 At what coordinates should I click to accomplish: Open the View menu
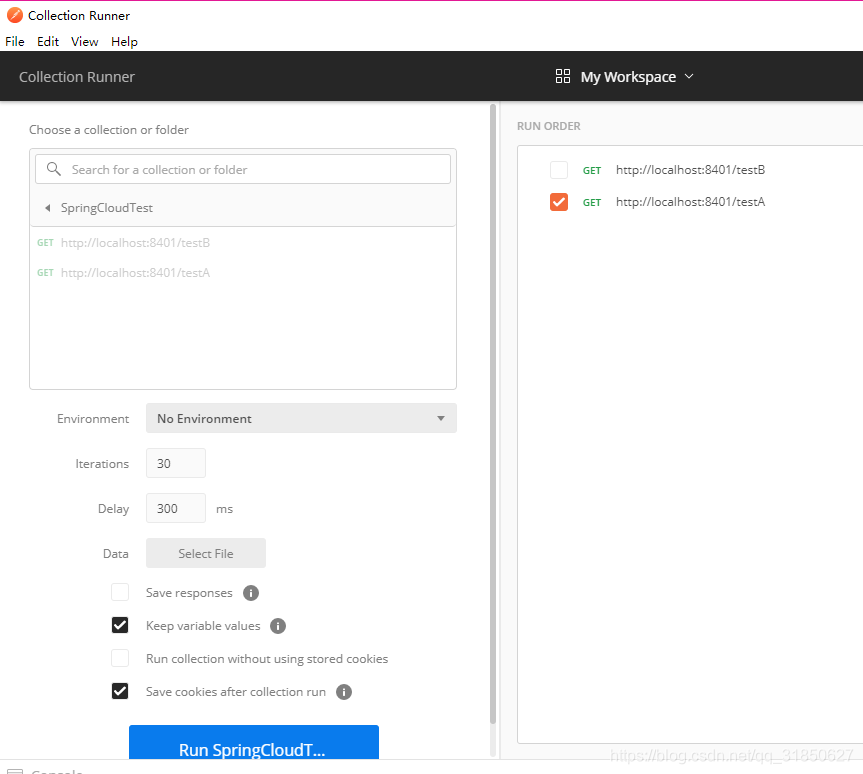(x=84, y=42)
